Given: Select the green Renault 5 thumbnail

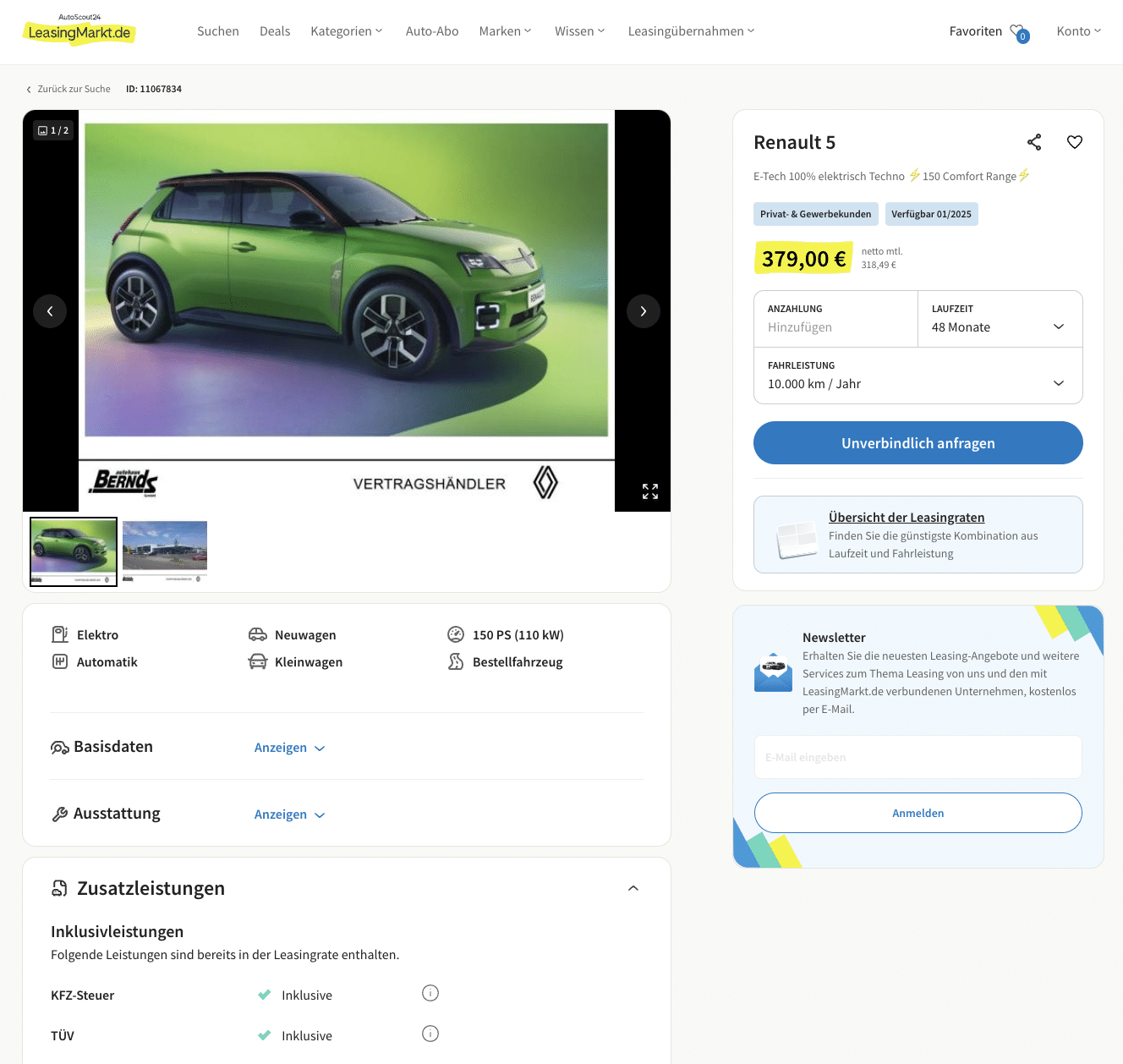Looking at the screenshot, I should coord(74,551).
